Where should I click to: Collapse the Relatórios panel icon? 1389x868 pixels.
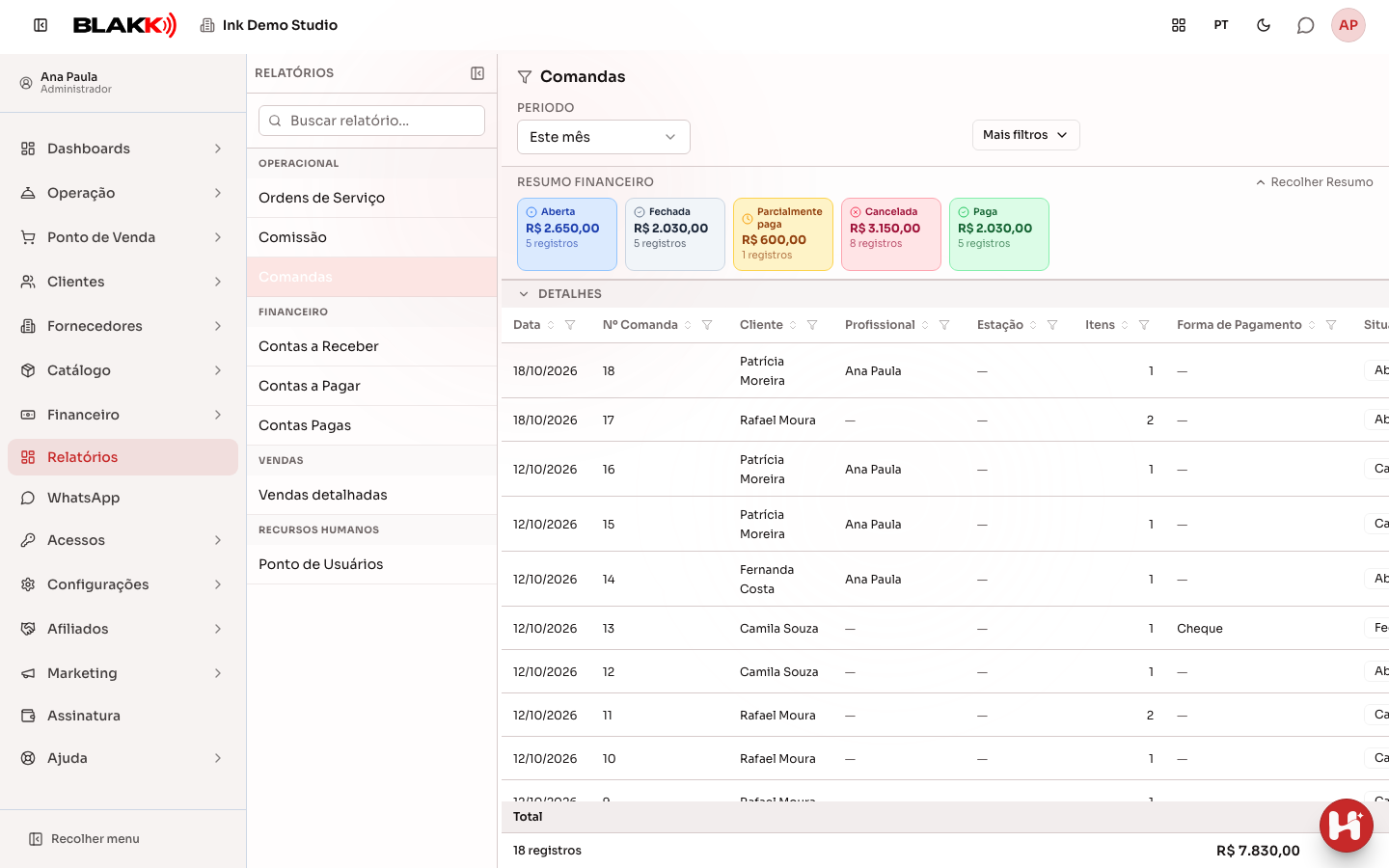coord(477,73)
